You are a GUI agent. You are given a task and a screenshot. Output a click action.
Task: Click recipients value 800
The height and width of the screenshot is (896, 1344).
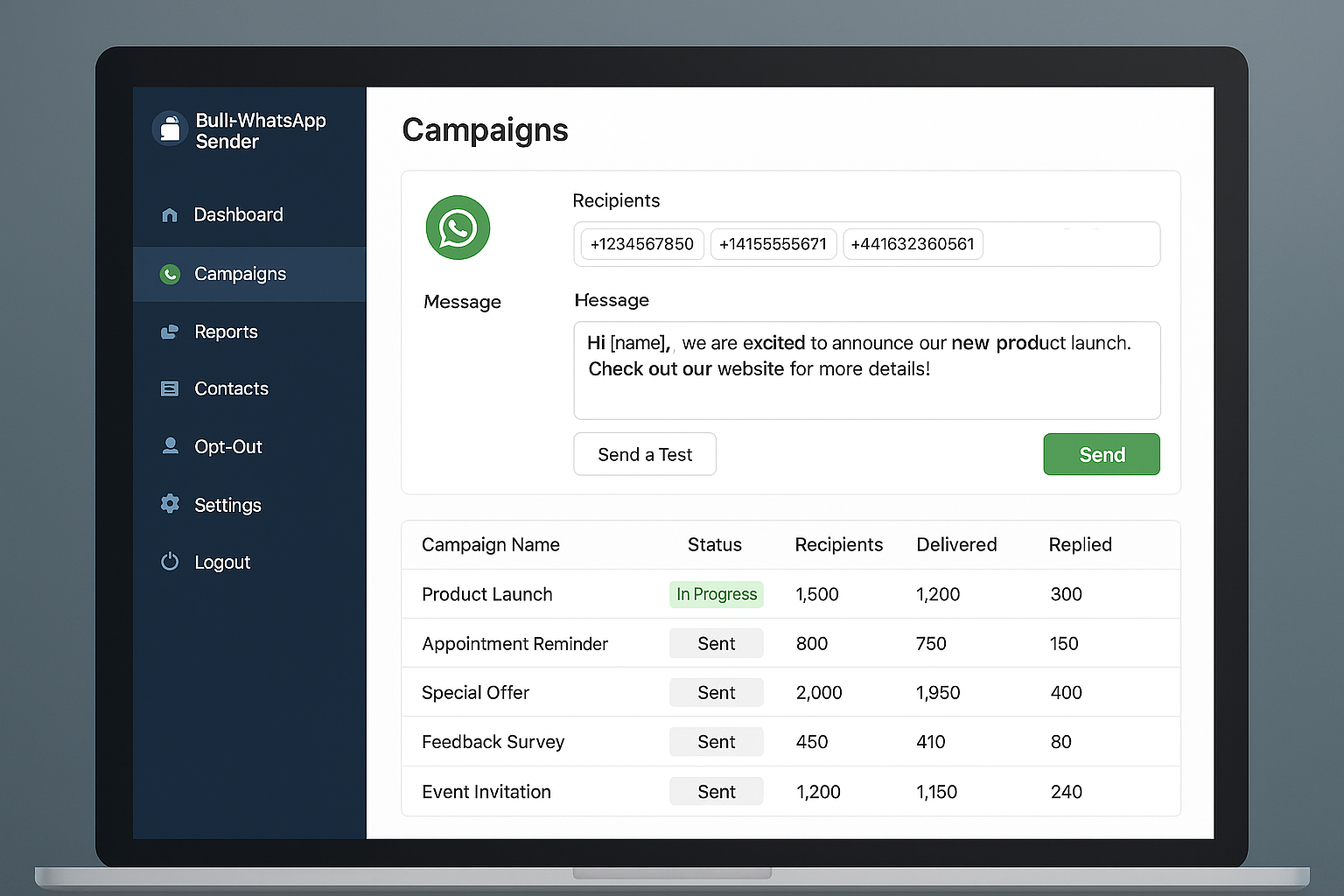812,643
